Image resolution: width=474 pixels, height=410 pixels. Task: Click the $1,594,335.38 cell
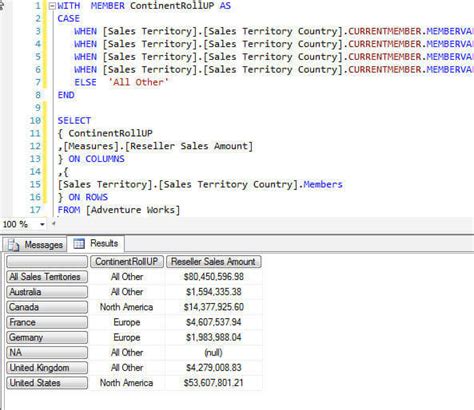tap(214, 292)
